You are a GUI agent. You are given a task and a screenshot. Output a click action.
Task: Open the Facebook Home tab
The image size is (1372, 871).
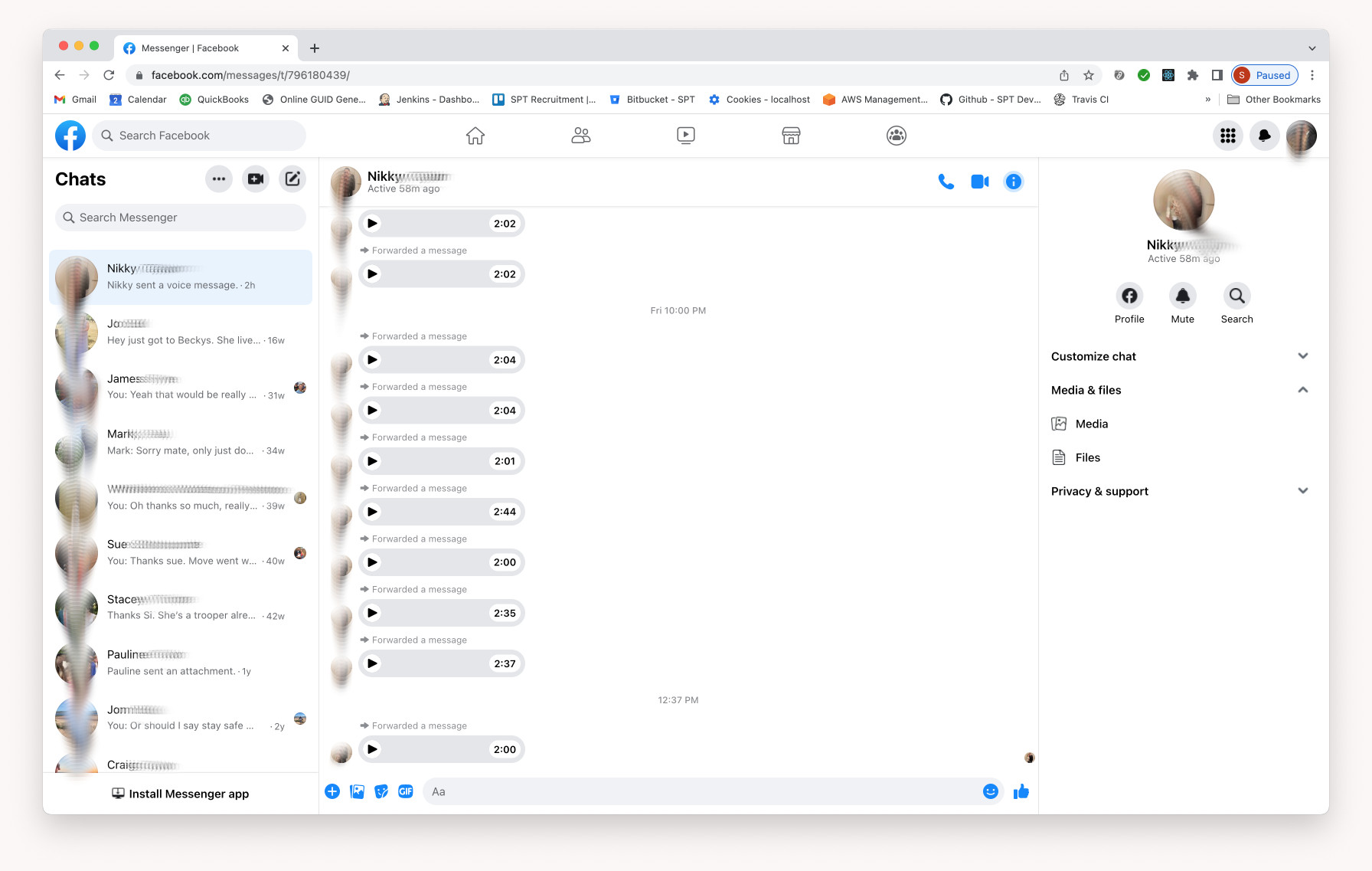point(475,136)
